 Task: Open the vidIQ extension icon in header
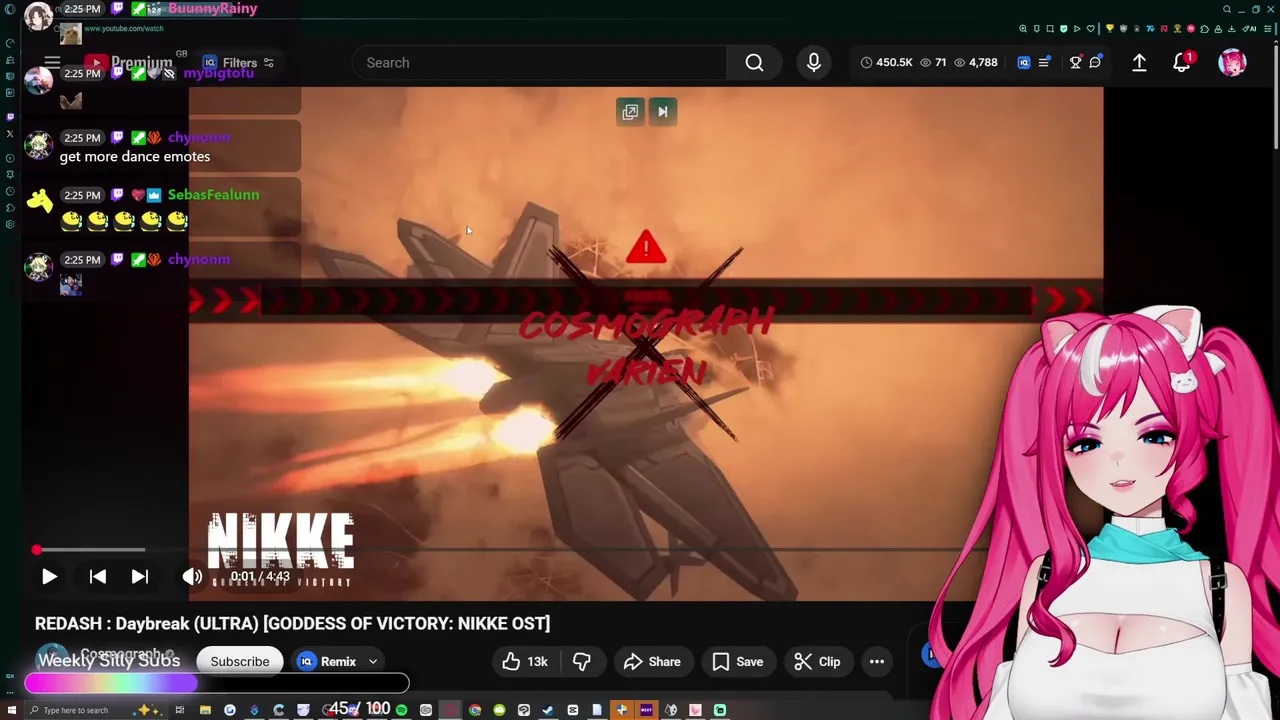(x=1023, y=63)
